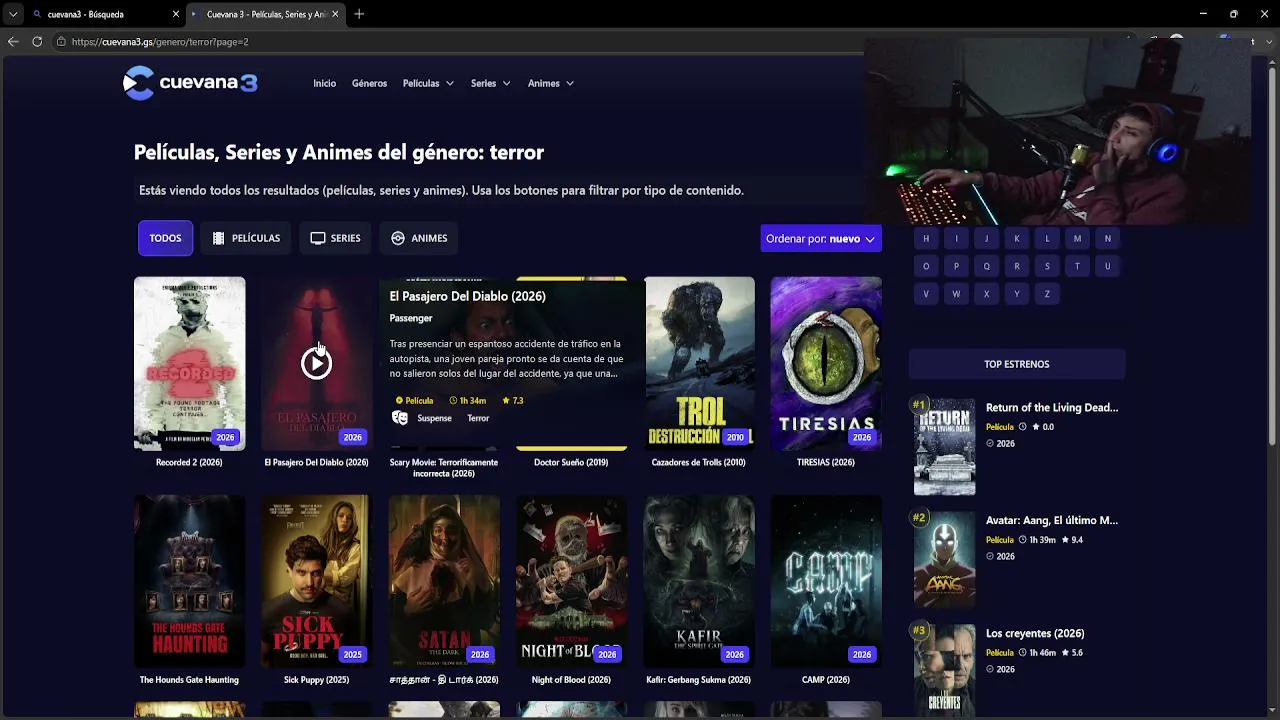
Task: Select letter V in the alphabet filter
Action: (926, 294)
